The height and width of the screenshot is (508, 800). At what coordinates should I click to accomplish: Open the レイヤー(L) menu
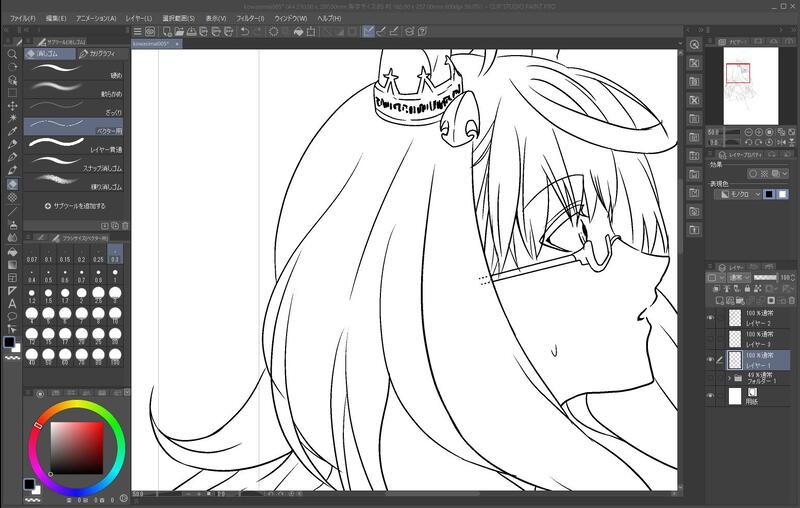click(139, 18)
